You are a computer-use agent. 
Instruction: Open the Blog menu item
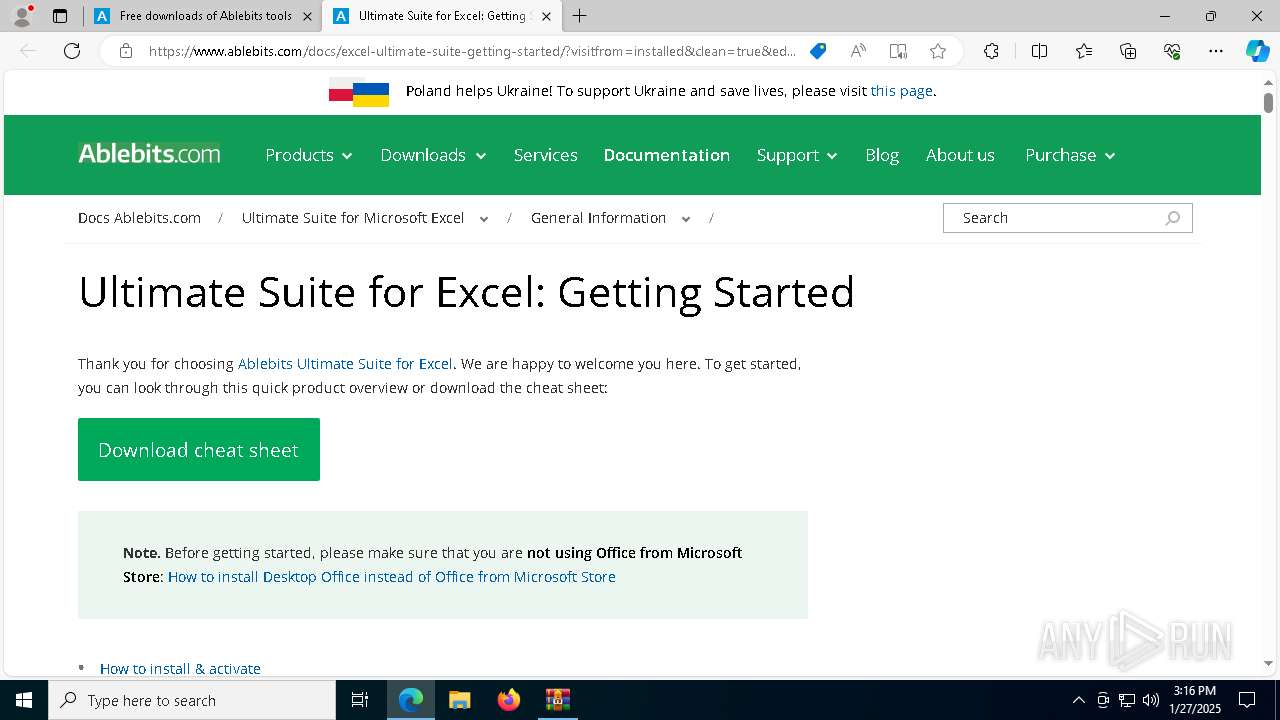tap(882, 155)
